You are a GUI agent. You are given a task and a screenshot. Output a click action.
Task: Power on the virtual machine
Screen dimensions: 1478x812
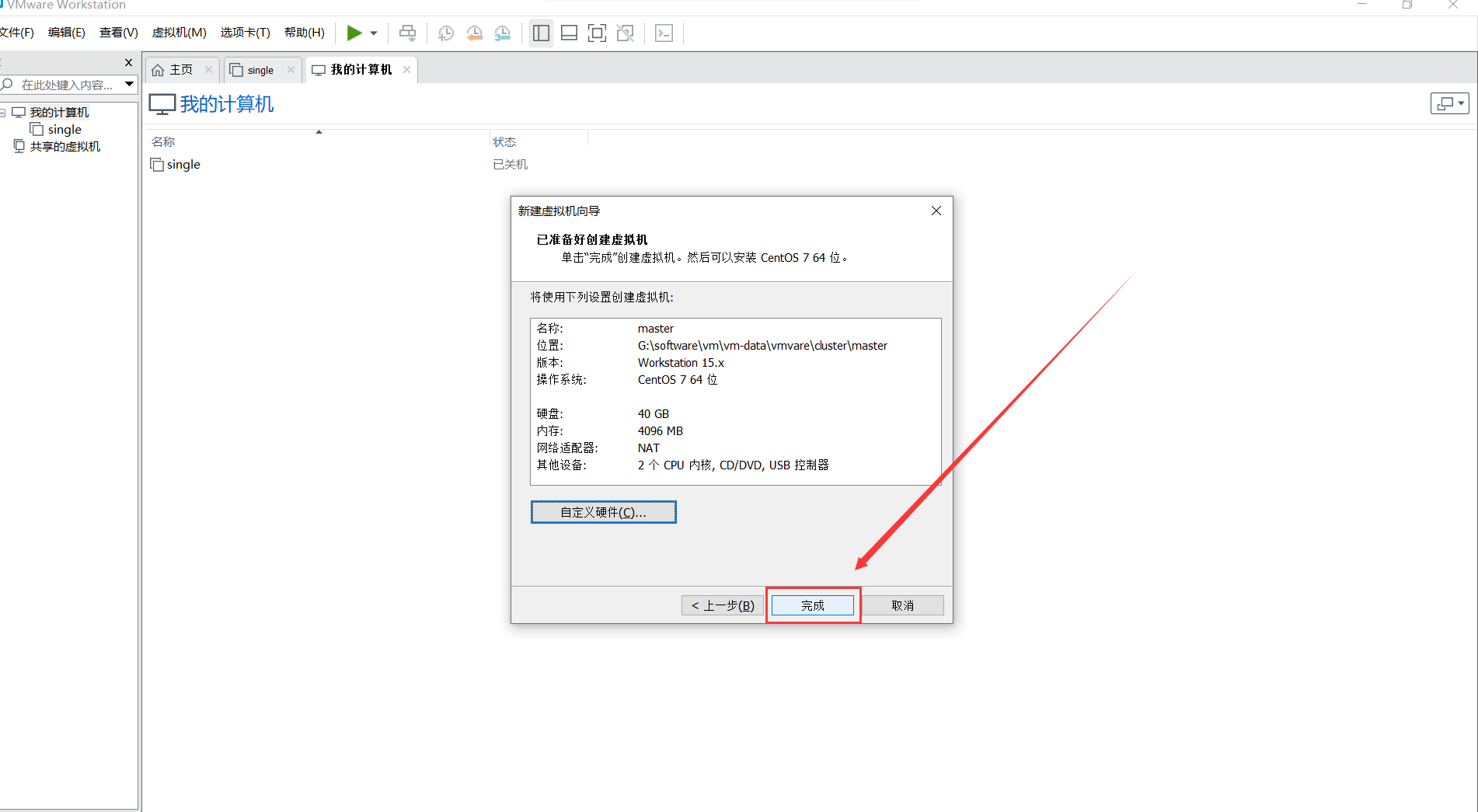pos(356,33)
